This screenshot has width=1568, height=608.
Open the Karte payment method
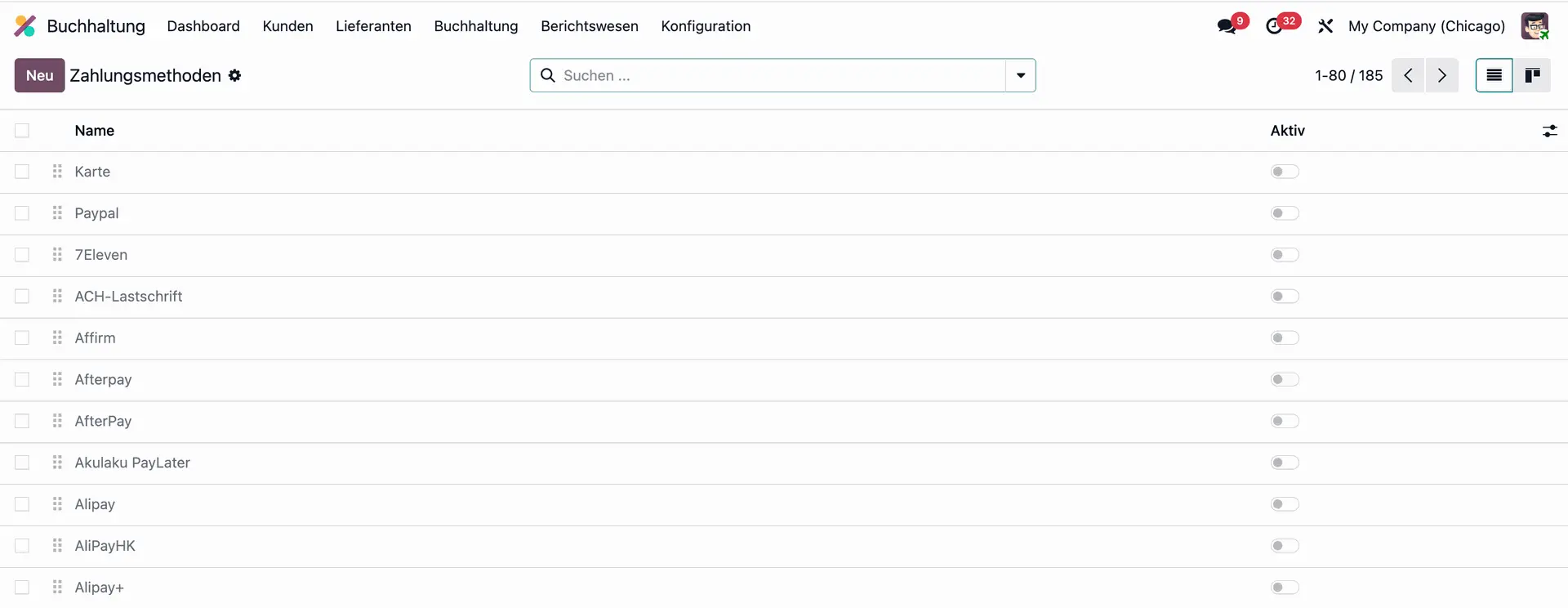(x=92, y=172)
